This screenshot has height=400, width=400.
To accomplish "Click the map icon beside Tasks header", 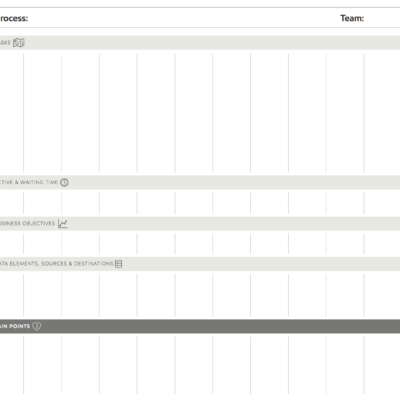I will pyautogui.click(x=19, y=43).
